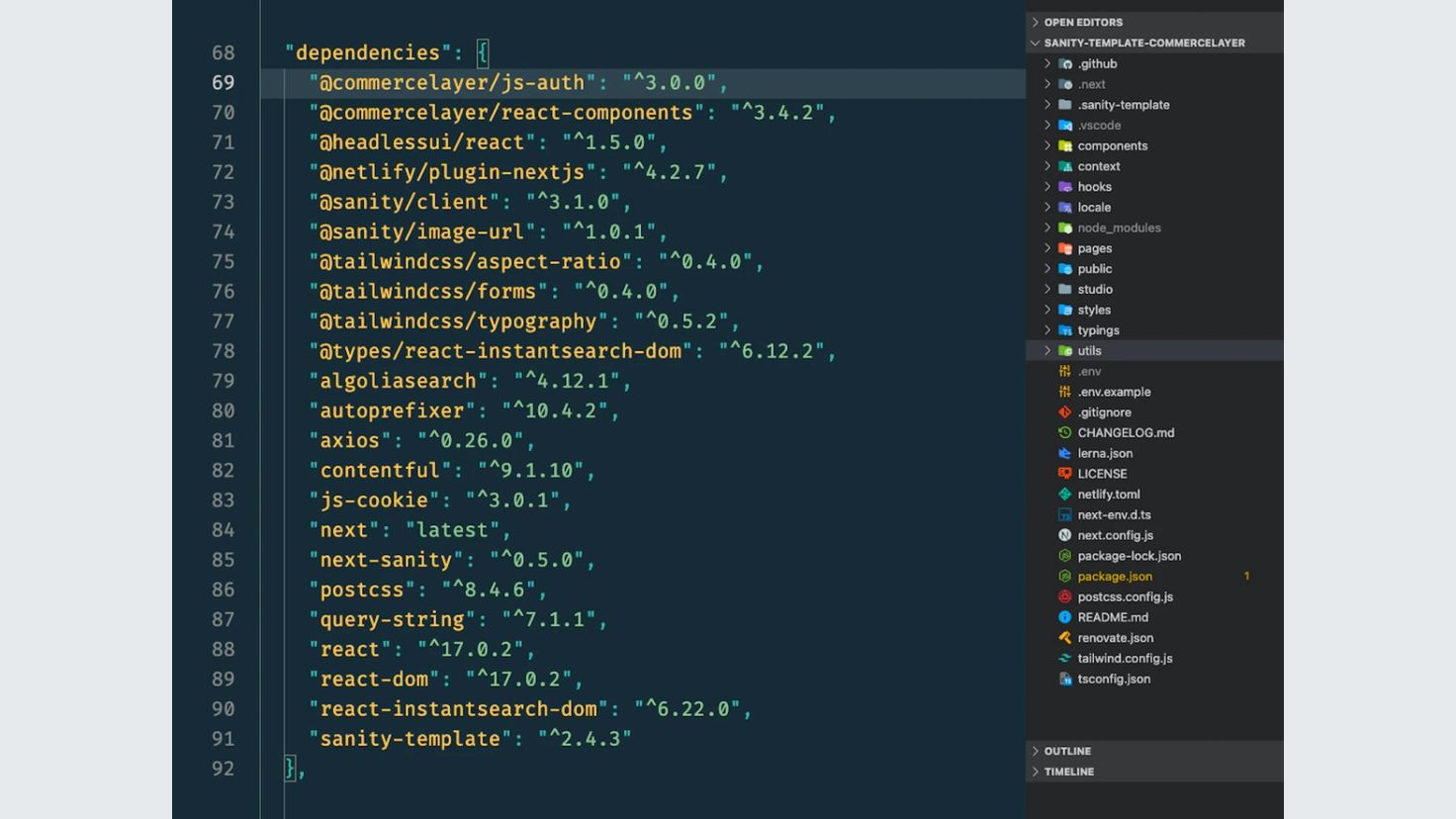Click the next.config.js file icon
Viewport: 1456px width, 819px height.
[x=1065, y=535]
